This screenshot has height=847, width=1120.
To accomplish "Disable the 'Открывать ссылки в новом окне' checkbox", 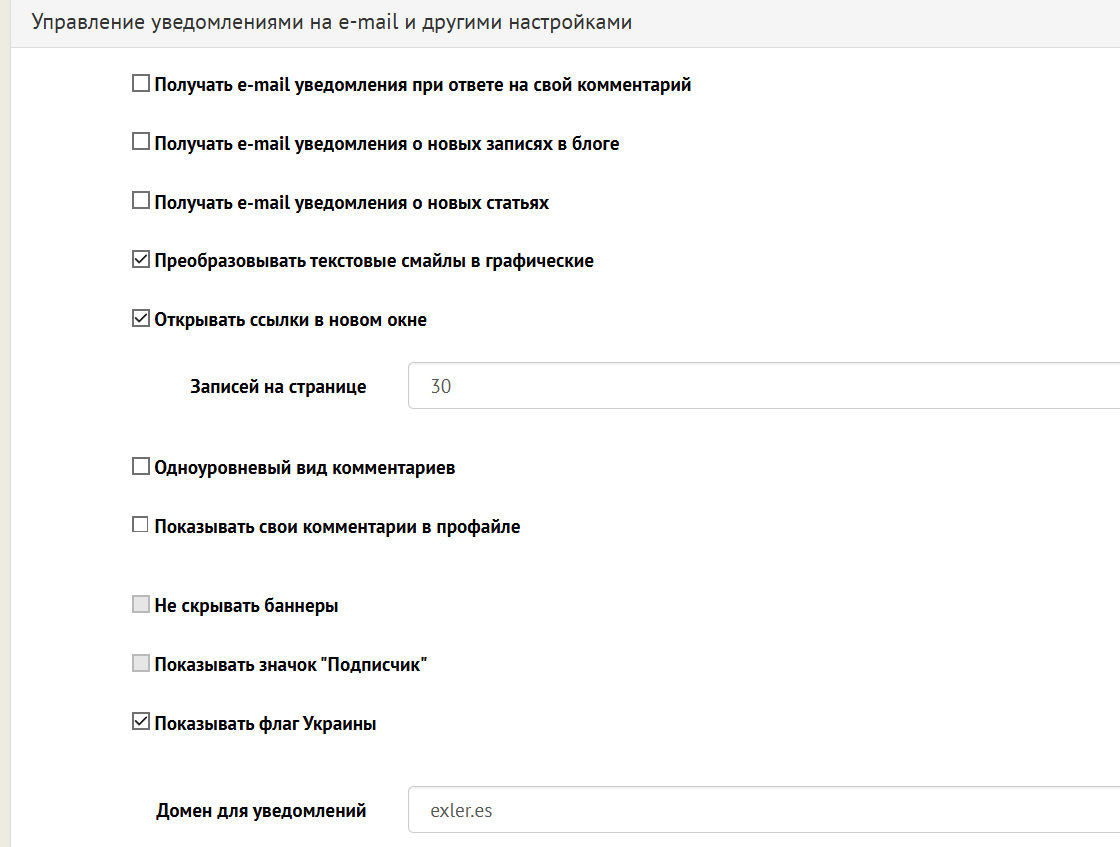I will coord(141,320).
